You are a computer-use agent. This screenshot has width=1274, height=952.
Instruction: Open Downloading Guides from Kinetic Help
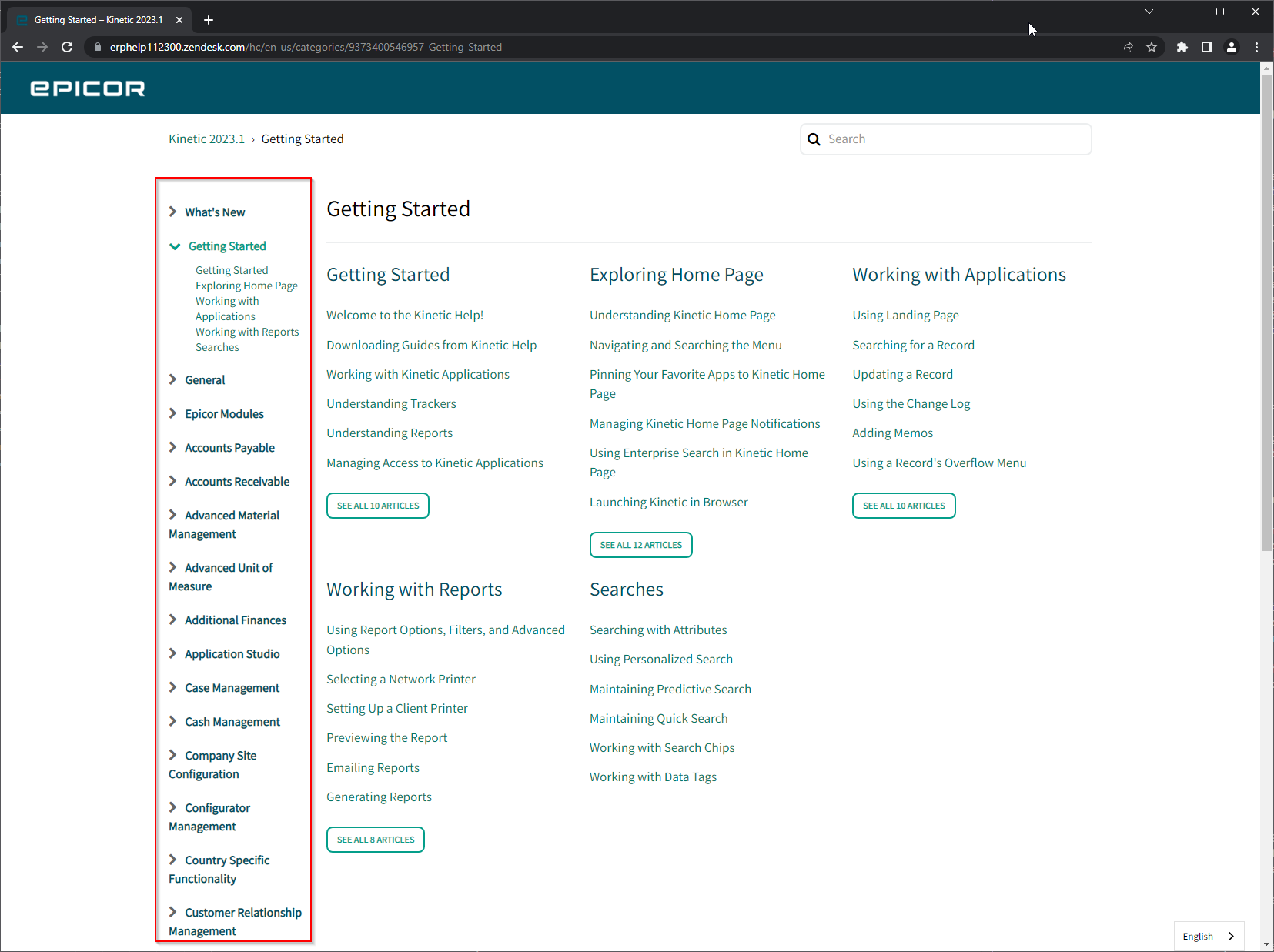pos(432,346)
